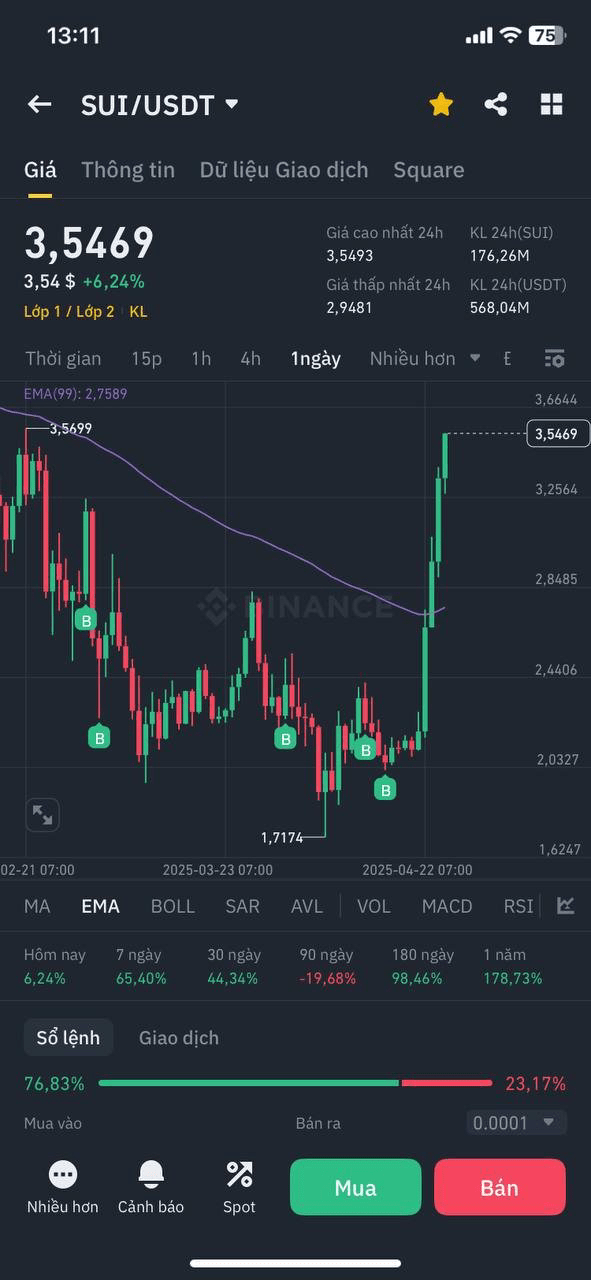591x1280 pixels.
Task: Select the Thời gian chart interval
Action: [63, 358]
